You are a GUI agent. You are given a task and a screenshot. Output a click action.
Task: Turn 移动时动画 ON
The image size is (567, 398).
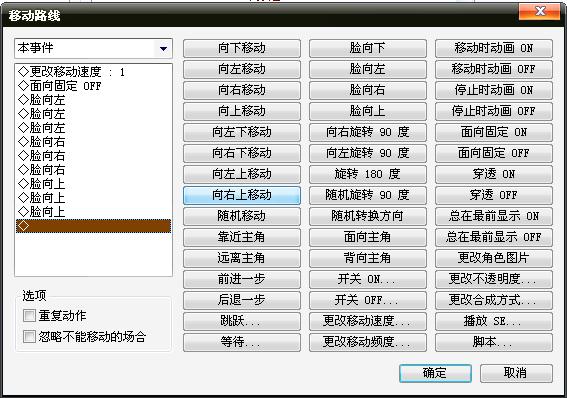pyautogui.click(x=494, y=48)
